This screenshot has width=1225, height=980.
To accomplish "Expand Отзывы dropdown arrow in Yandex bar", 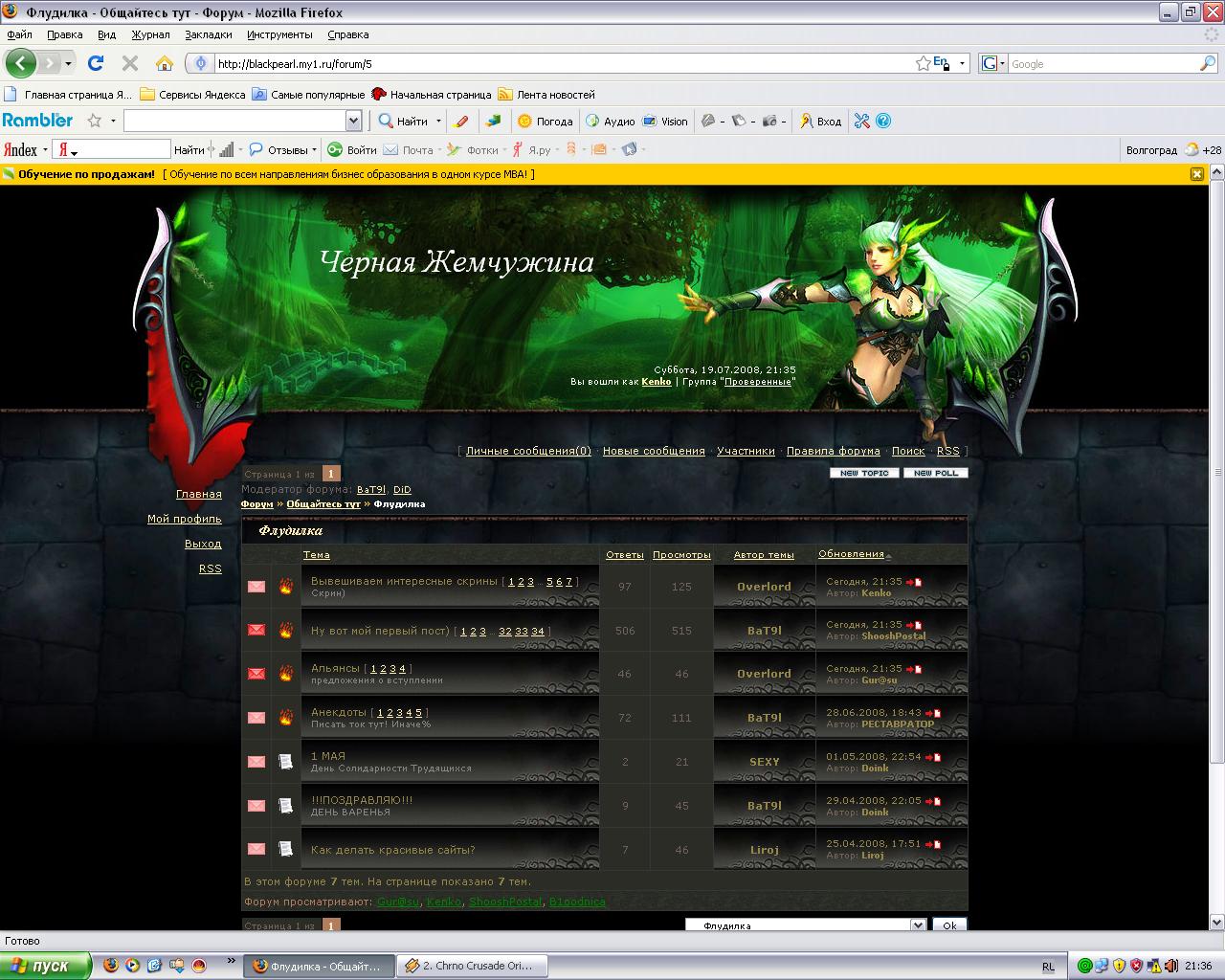I will (x=314, y=150).
